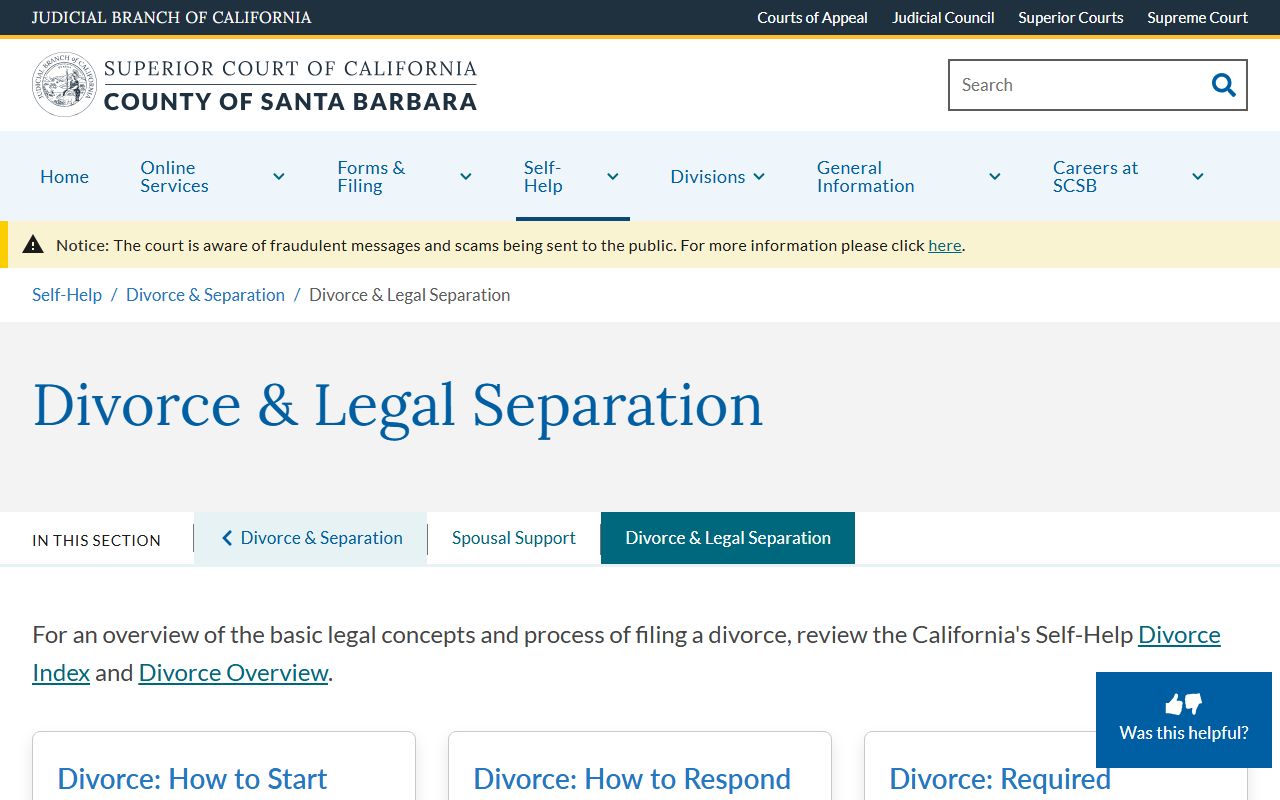This screenshot has width=1280, height=800.
Task: Follow the 'here' link in the scam notice
Action: click(945, 246)
